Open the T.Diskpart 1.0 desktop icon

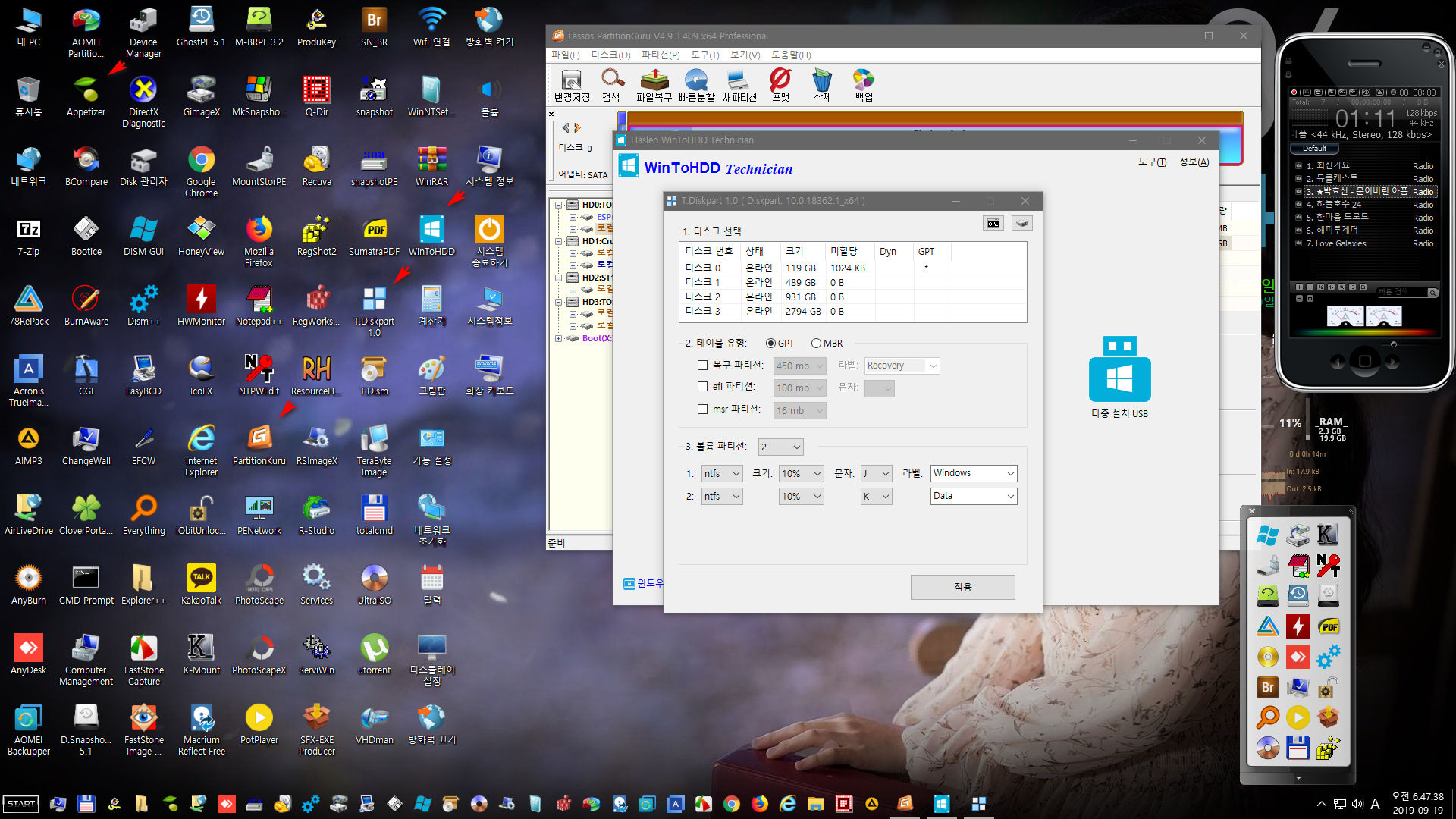click(x=374, y=311)
